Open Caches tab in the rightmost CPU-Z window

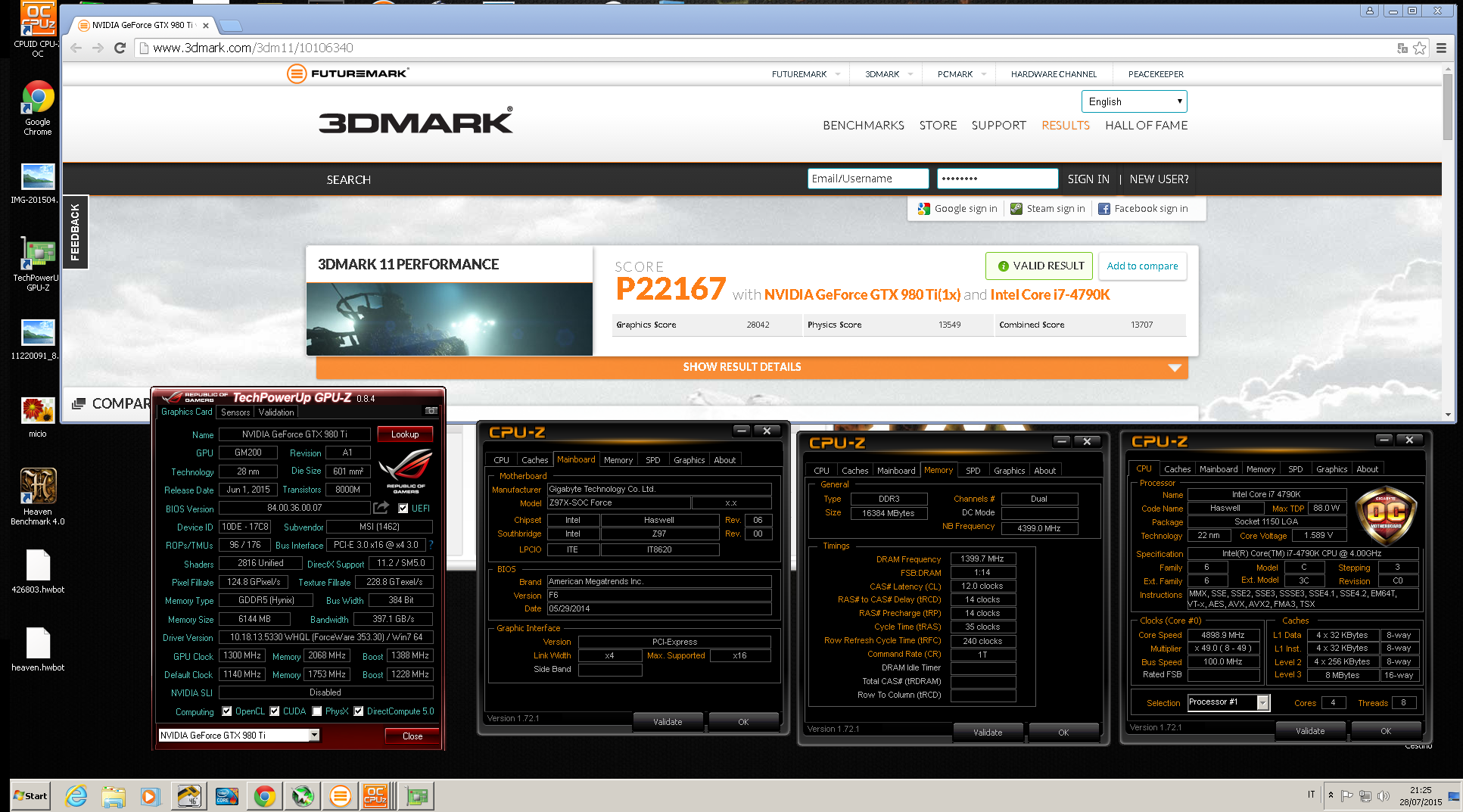click(x=1178, y=469)
